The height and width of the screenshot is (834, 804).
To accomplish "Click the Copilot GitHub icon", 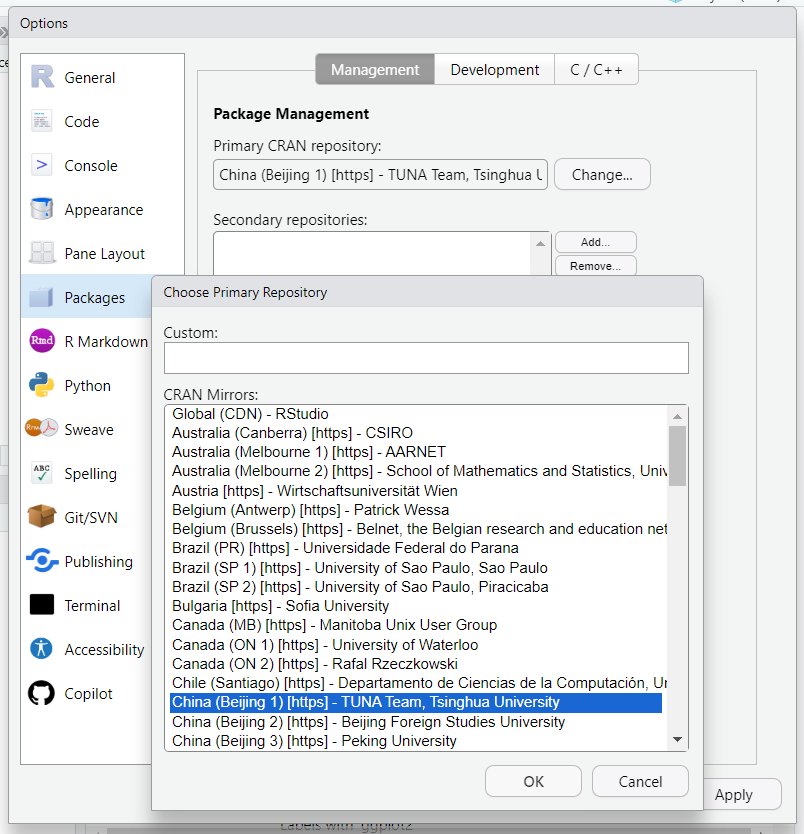I will click(42, 694).
